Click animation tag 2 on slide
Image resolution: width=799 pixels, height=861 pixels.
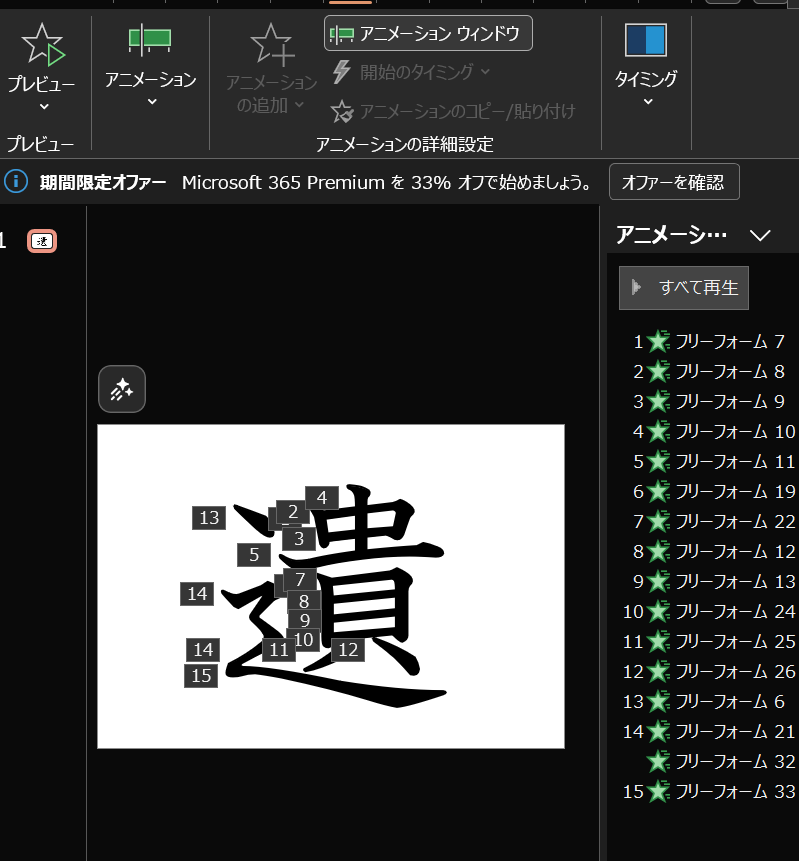(x=293, y=512)
